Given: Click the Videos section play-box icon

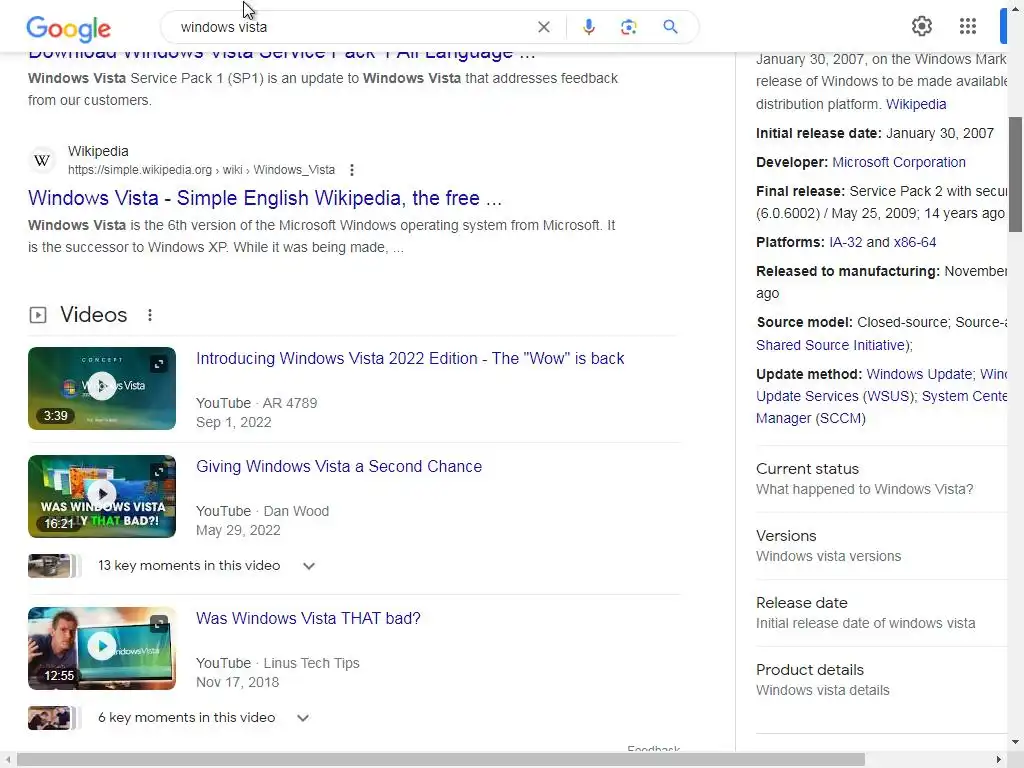Looking at the screenshot, I should pyautogui.click(x=38, y=315).
